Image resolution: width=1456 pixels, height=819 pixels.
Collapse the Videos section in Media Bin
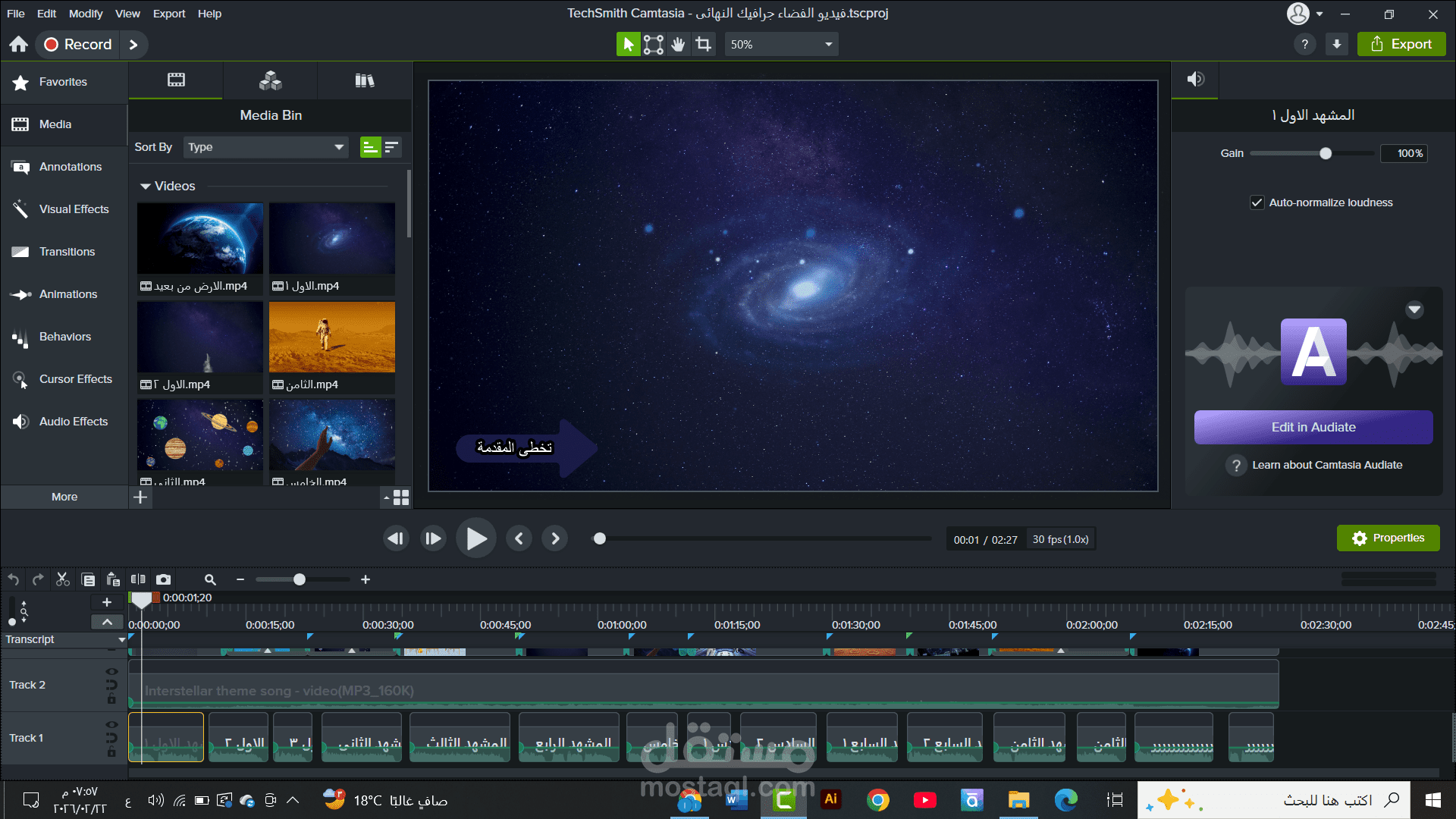coord(146,186)
